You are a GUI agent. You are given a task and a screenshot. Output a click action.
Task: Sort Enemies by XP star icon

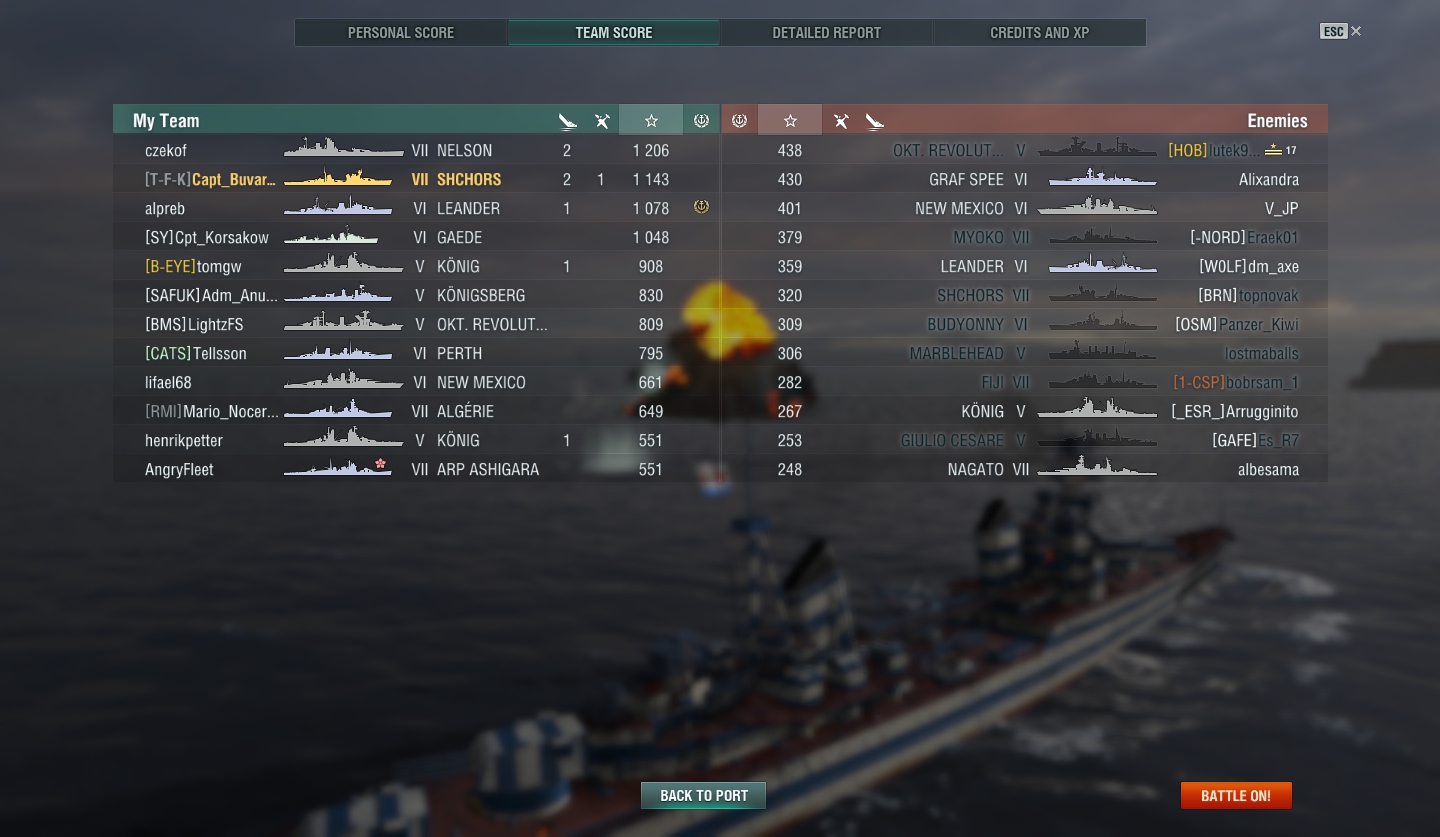click(x=790, y=120)
